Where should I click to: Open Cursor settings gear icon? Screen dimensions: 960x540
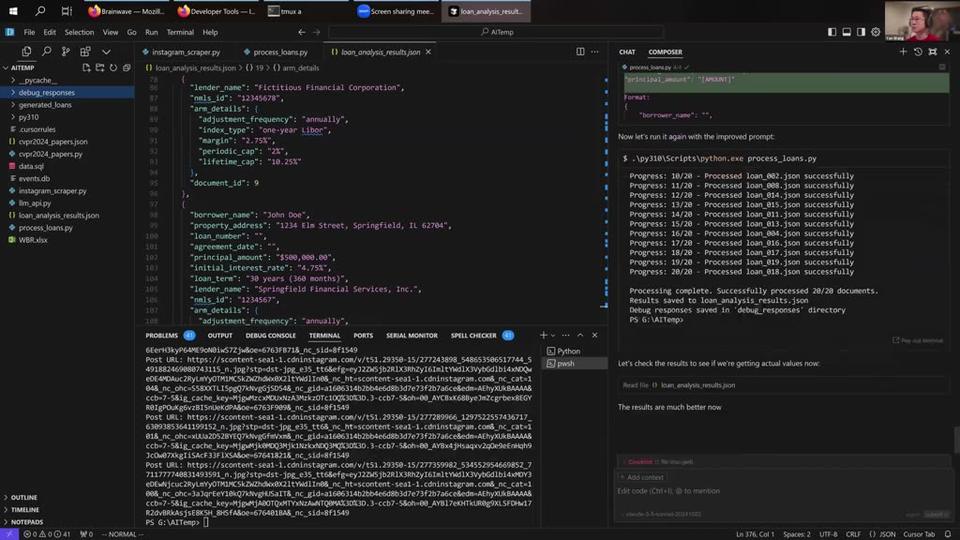tap(876, 32)
